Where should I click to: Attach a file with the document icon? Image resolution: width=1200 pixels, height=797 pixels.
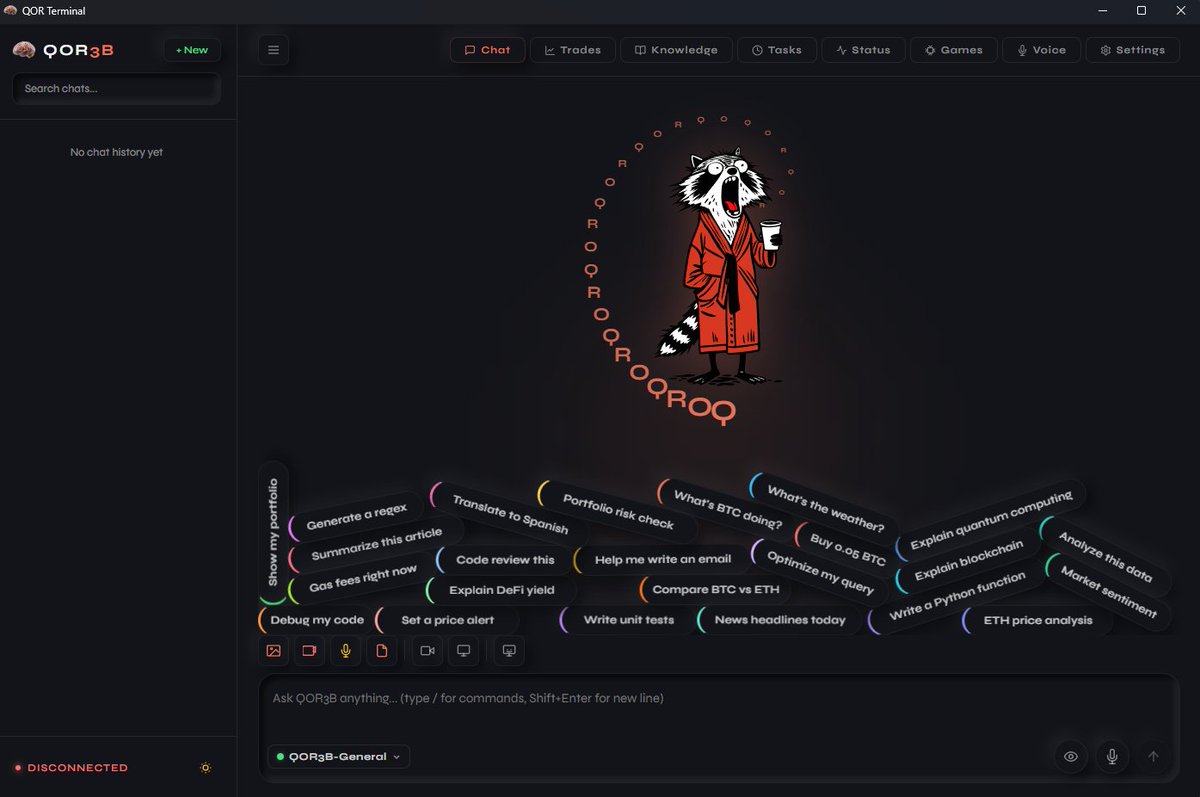(x=381, y=651)
